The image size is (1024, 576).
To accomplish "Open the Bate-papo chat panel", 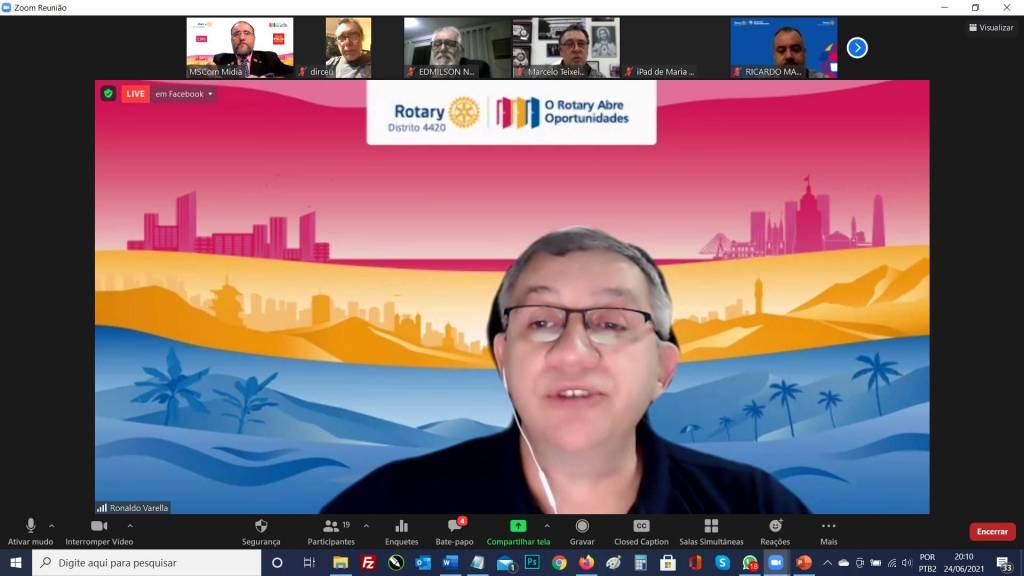I will point(454,530).
